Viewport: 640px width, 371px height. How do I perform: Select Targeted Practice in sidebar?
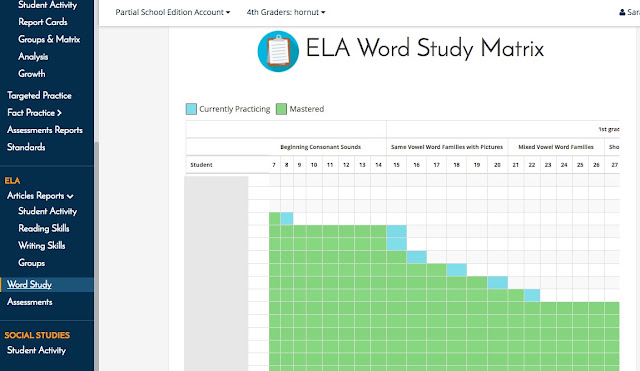coord(39,96)
